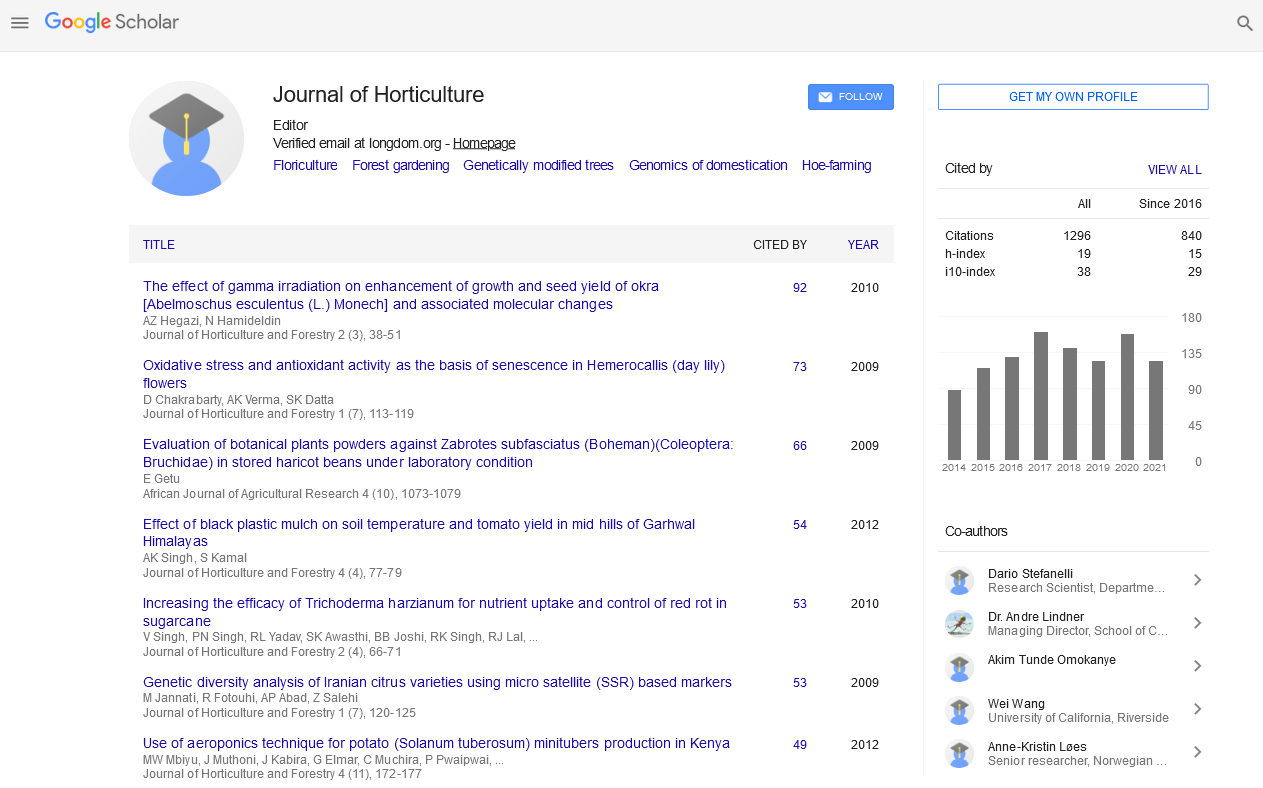Click View All citations link
Image resolution: width=1263 pixels, height=788 pixels.
click(1175, 170)
